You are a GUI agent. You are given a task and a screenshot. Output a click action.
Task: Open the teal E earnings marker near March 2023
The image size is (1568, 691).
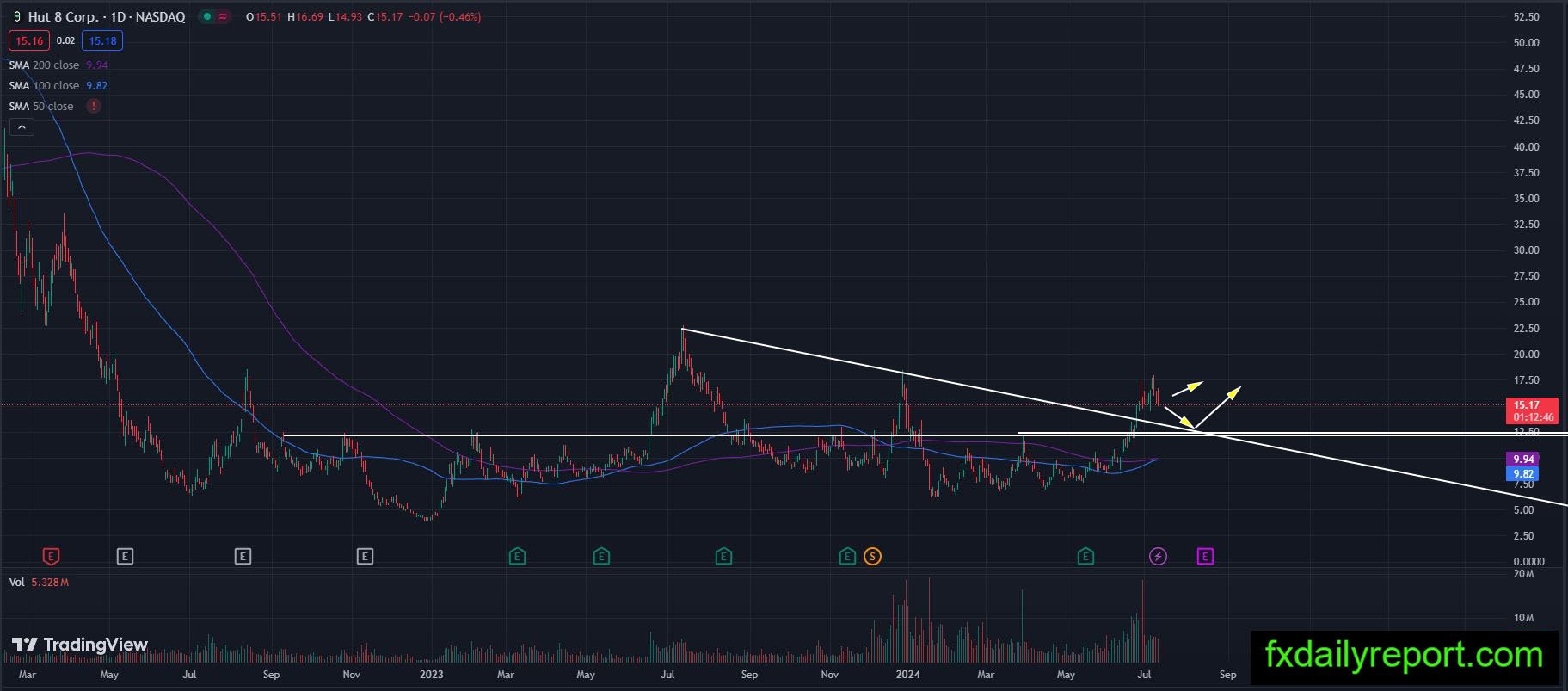517,557
